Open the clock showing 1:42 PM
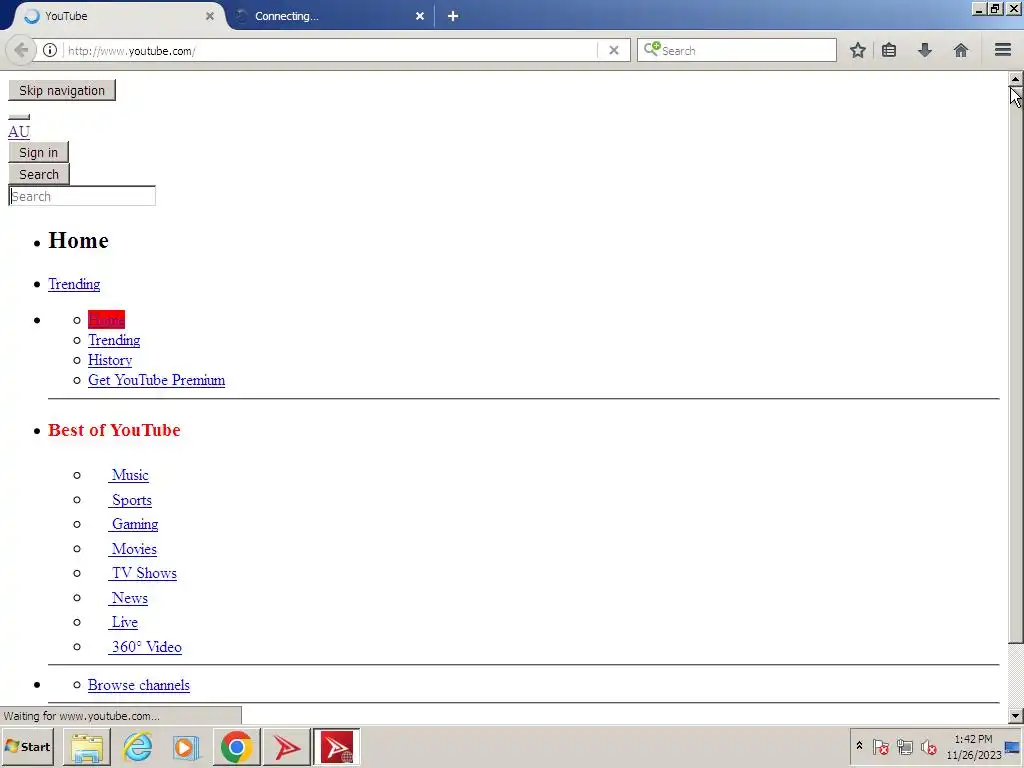Image resolution: width=1024 pixels, height=768 pixels. 973,746
